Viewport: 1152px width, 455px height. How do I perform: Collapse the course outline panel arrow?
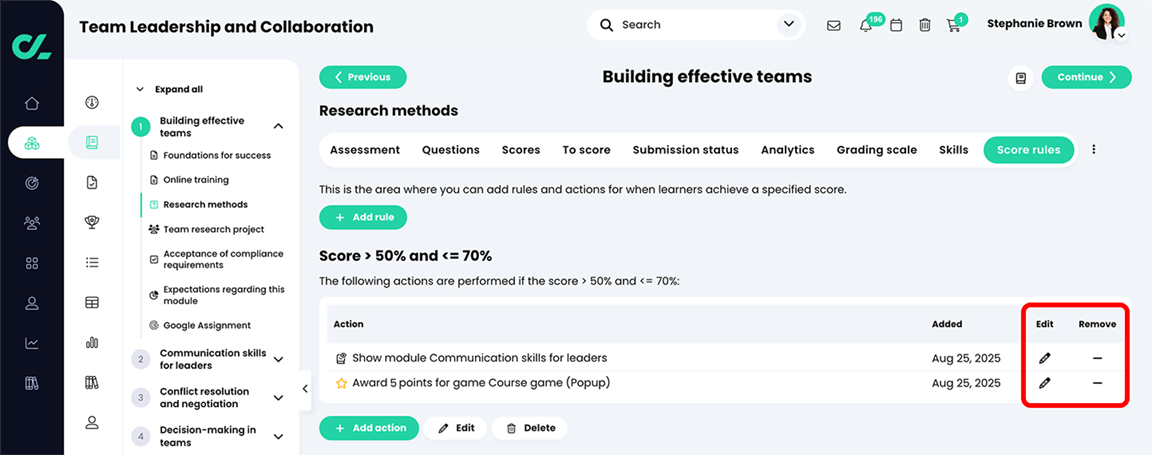coord(305,390)
